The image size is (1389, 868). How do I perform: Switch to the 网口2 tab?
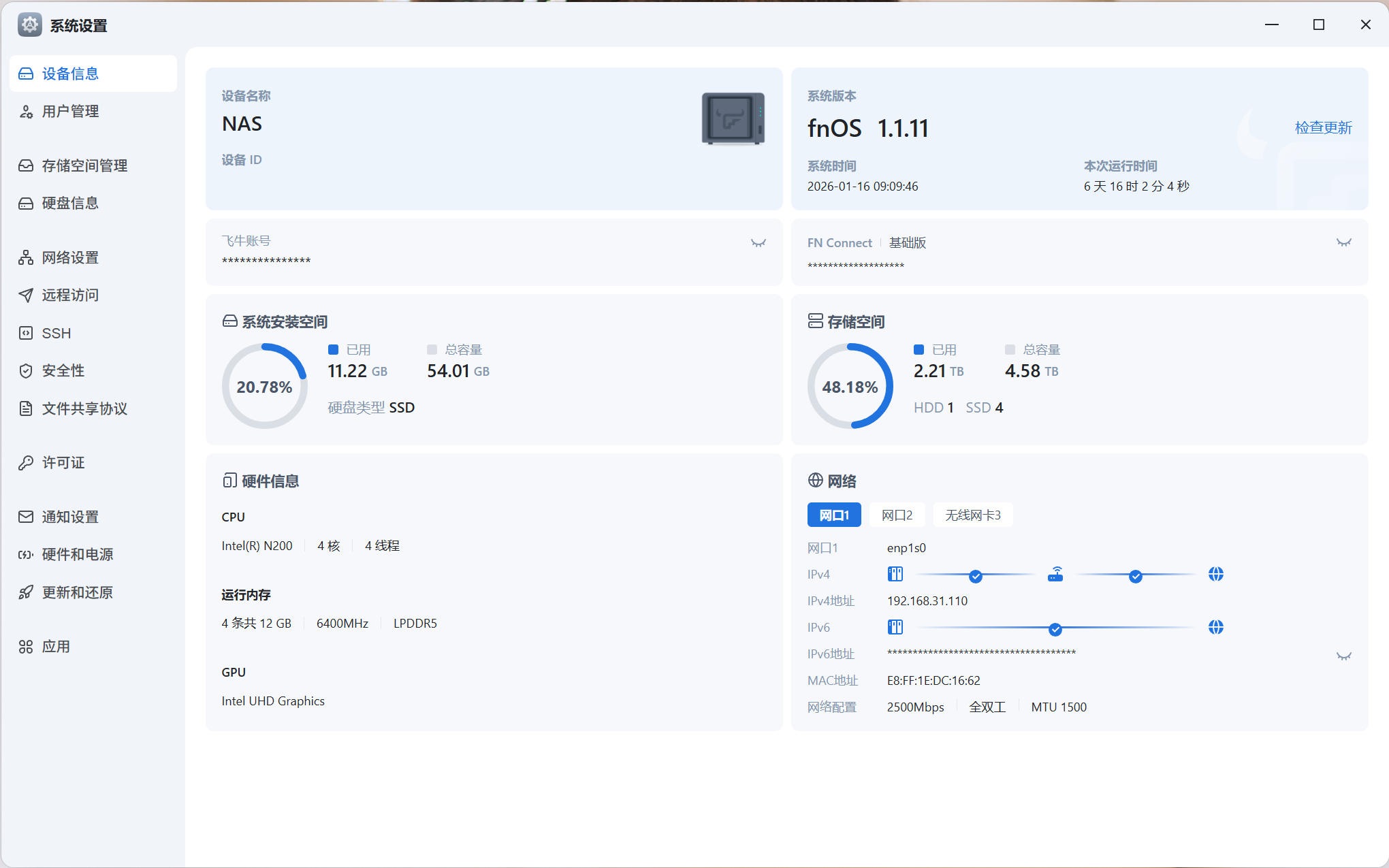click(x=897, y=515)
